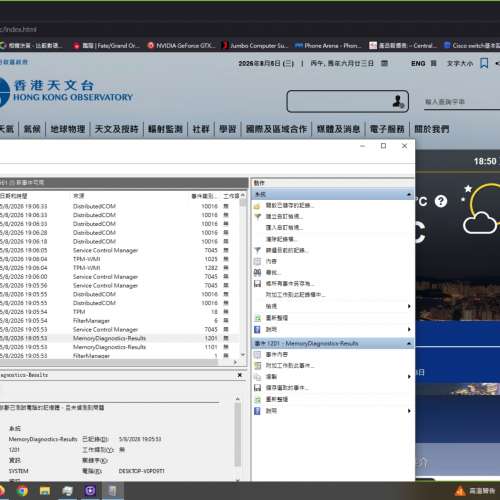The width and height of the screenshot is (500, 500).
Task: Open the Jumbo Computer bookmark
Action: pyautogui.click(x=255, y=45)
